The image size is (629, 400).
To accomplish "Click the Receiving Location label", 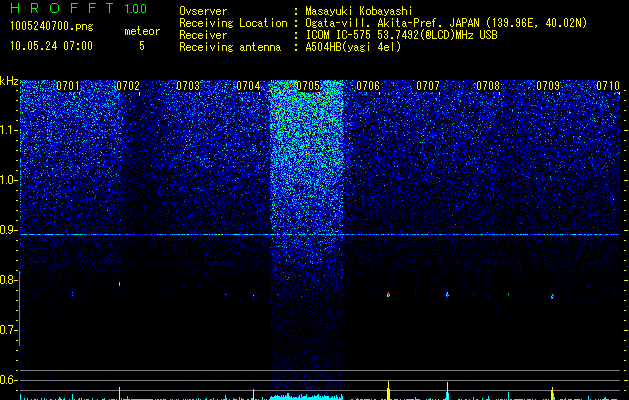I will pos(233,23).
